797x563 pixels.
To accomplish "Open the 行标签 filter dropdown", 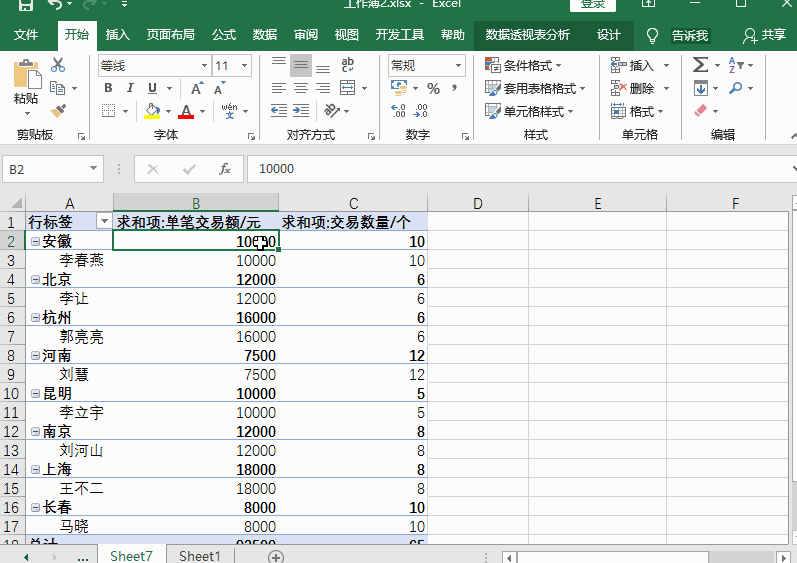I will click(x=103, y=222).
